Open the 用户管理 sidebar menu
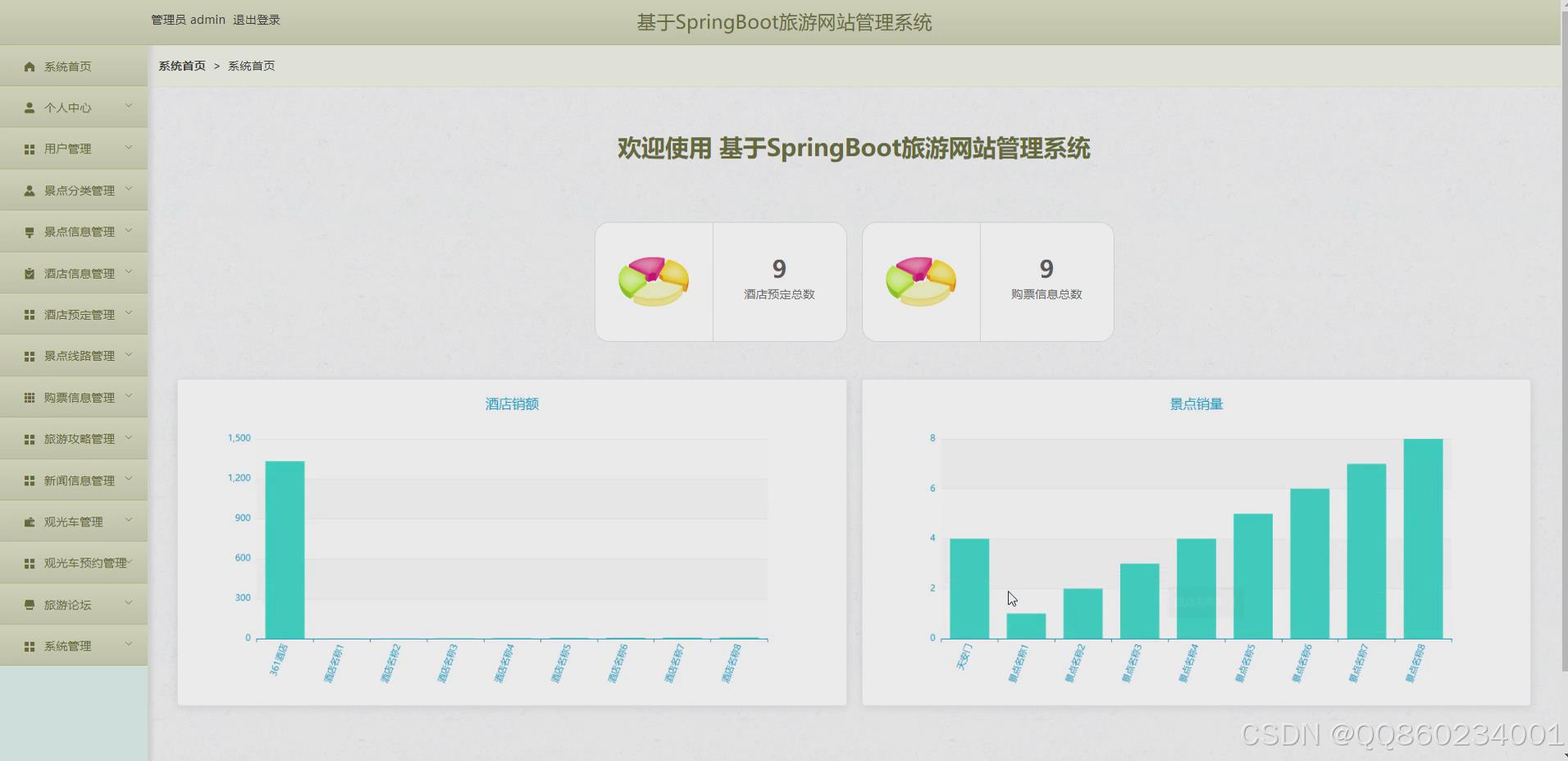This screenshot has height=761, width=1568. click(x=74, y=149)
